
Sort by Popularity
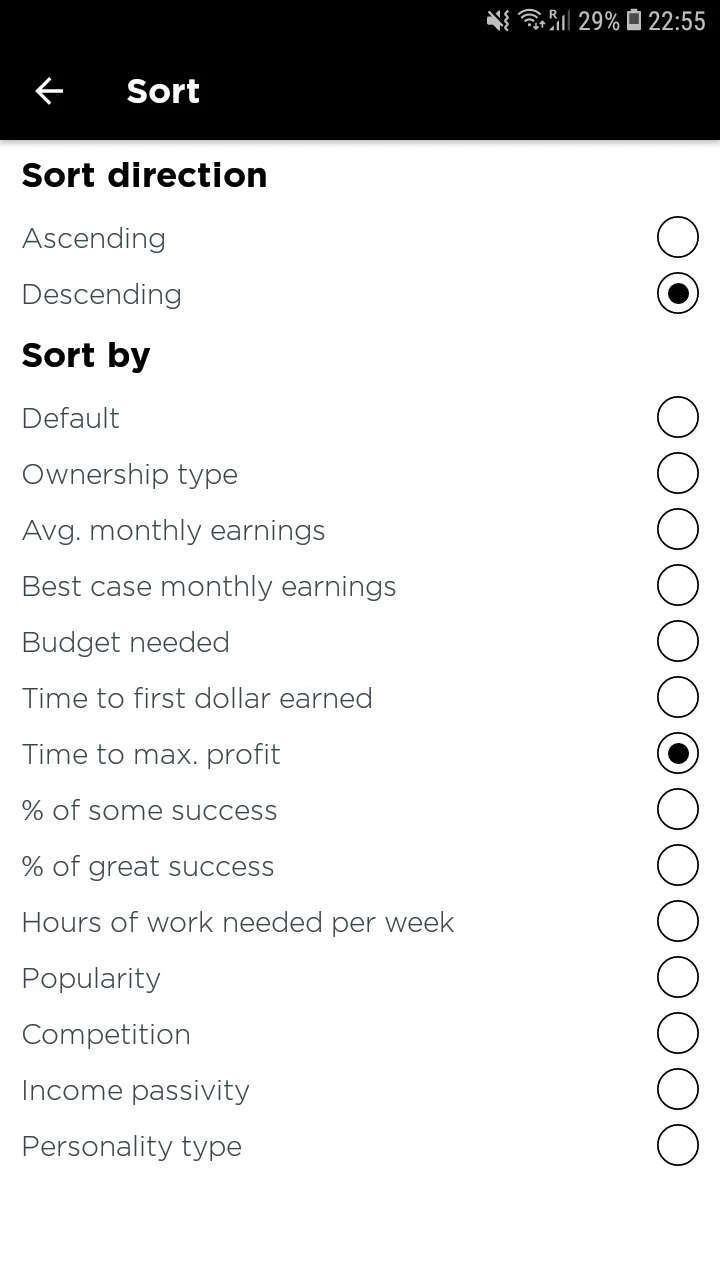(677, 977)
